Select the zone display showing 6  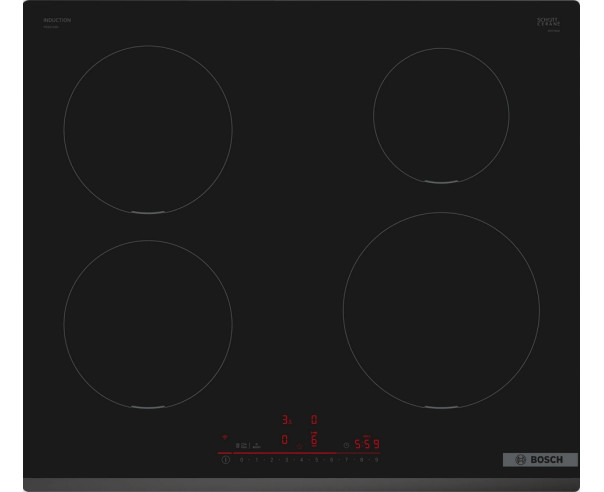pyautogui.click(x=314, y=440)
